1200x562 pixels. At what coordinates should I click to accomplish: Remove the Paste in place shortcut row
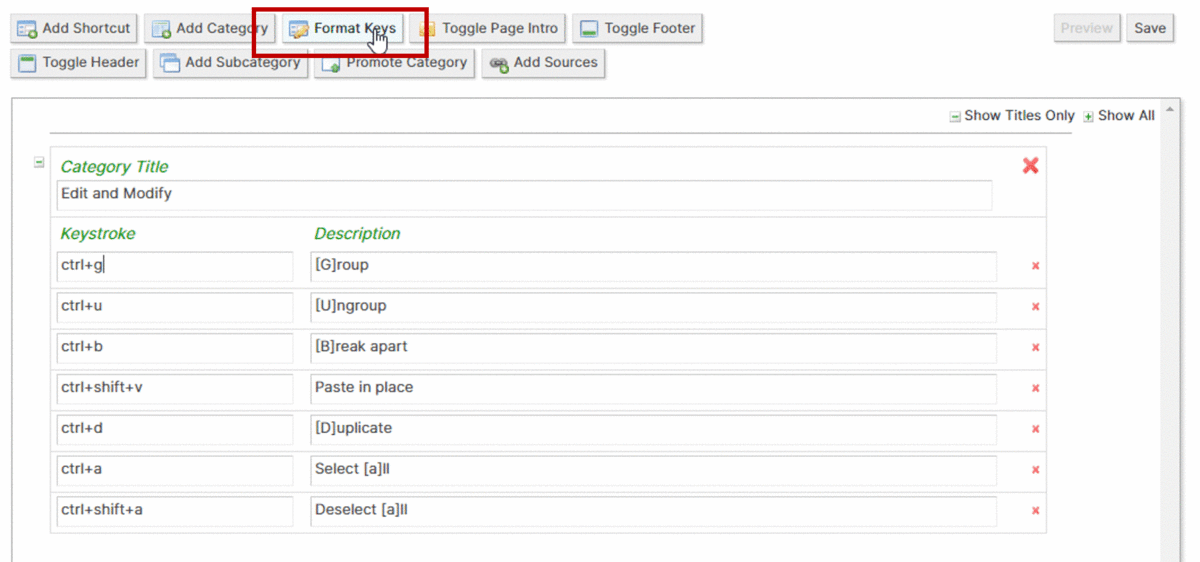pyautogui.click(x=1035, y=388)
